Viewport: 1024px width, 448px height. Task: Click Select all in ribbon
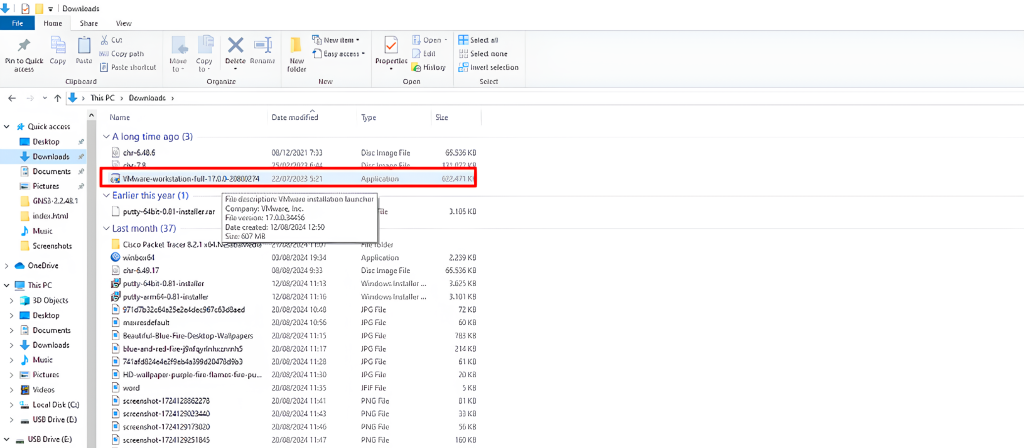point(482,40)
